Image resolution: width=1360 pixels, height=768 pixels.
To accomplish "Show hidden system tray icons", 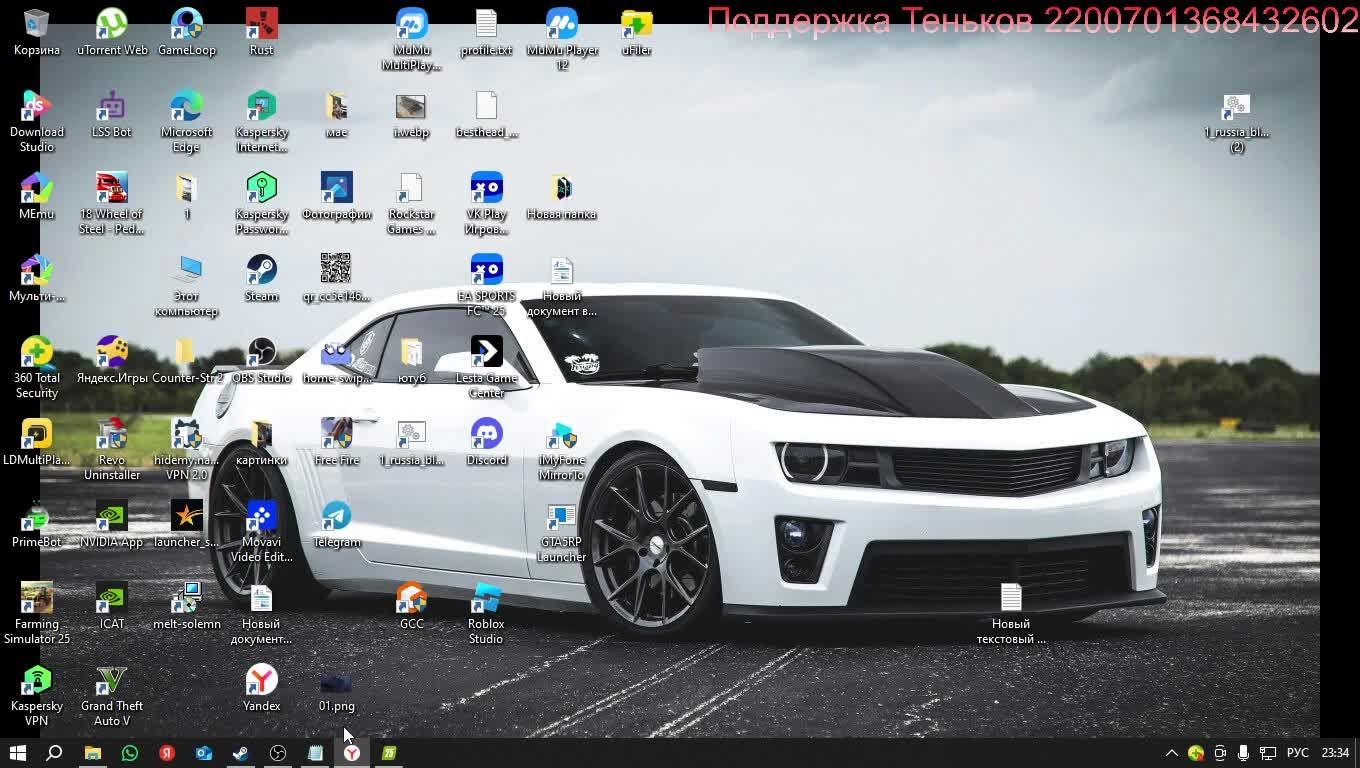I will pyautogui.click(x=1172, y=753).
